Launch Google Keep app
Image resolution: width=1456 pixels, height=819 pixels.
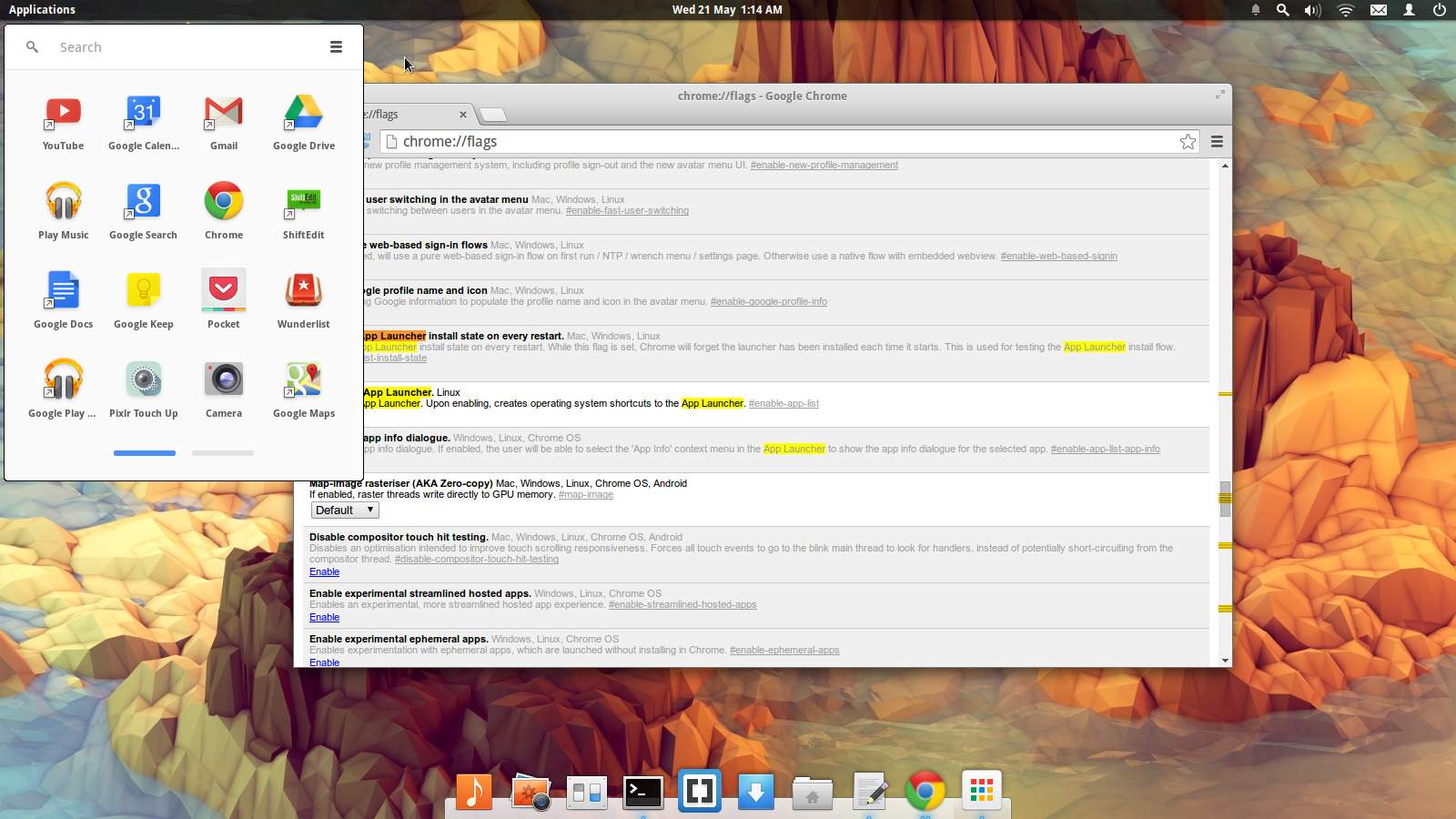[x=144, y=301]
